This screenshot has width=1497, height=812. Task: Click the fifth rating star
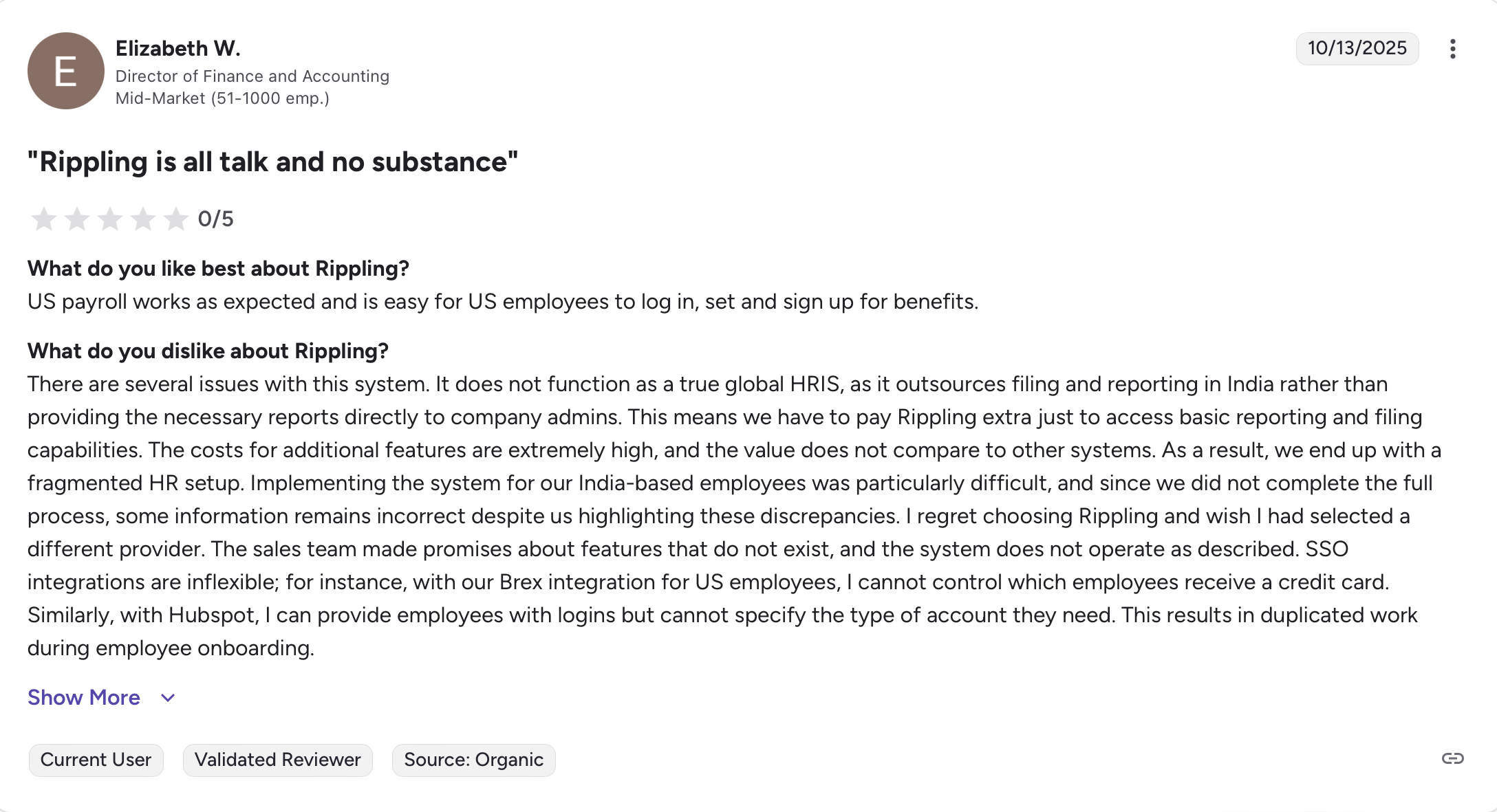176,219
